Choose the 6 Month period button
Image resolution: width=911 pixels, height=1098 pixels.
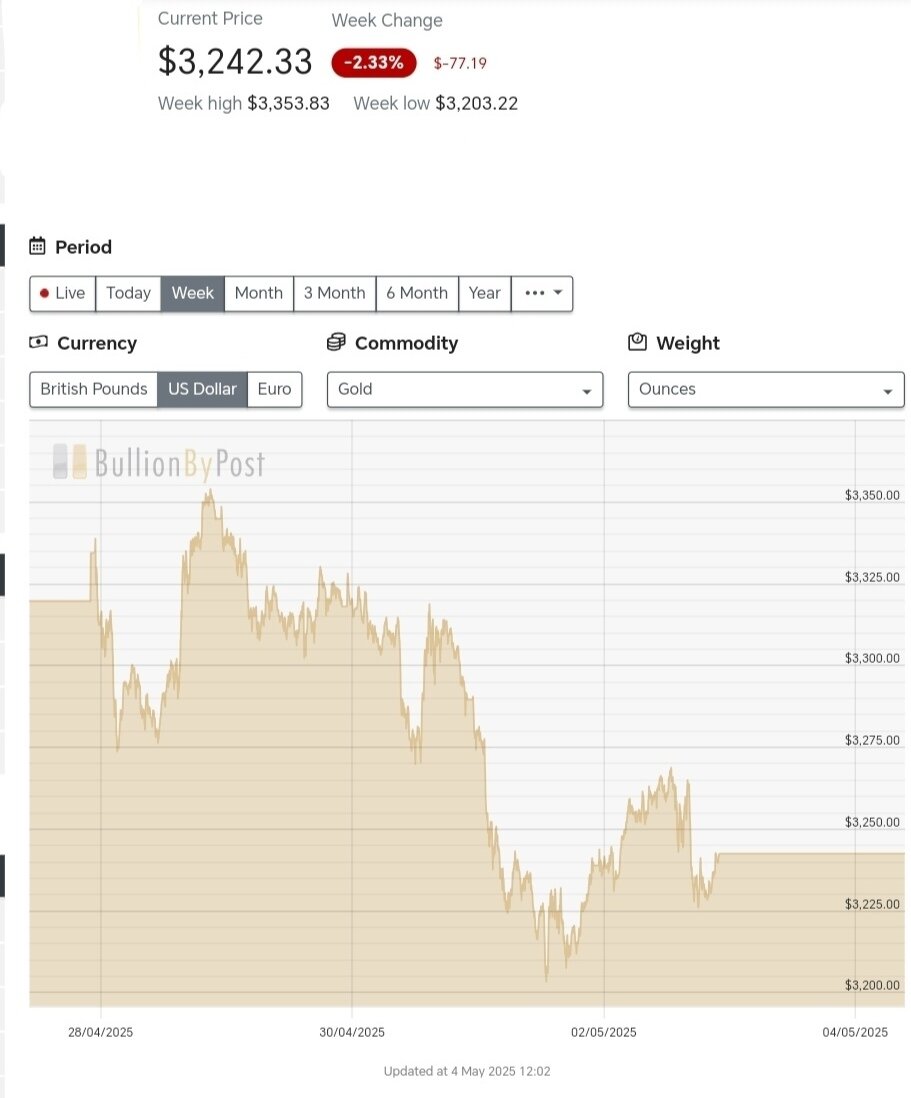[416, 293]
